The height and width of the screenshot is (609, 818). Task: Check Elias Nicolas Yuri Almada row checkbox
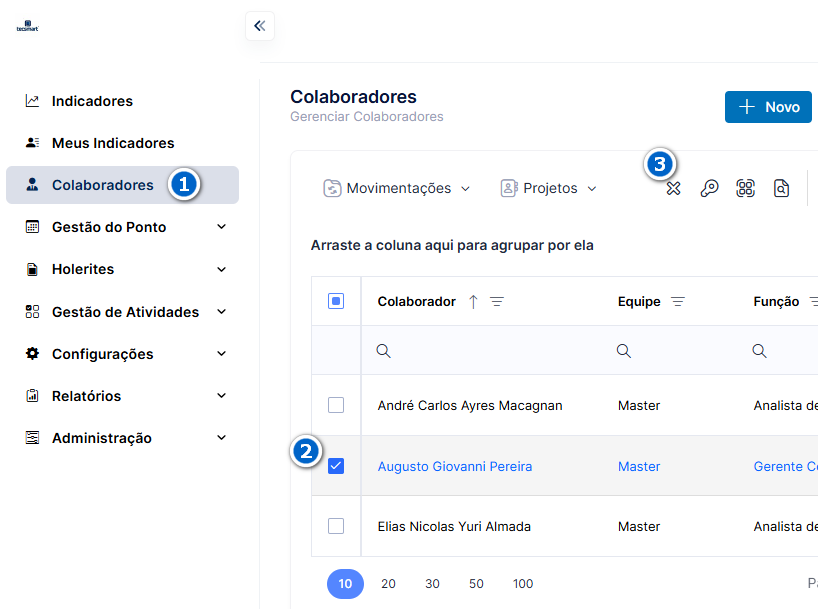pyautogui.click(x=336, y=526)
